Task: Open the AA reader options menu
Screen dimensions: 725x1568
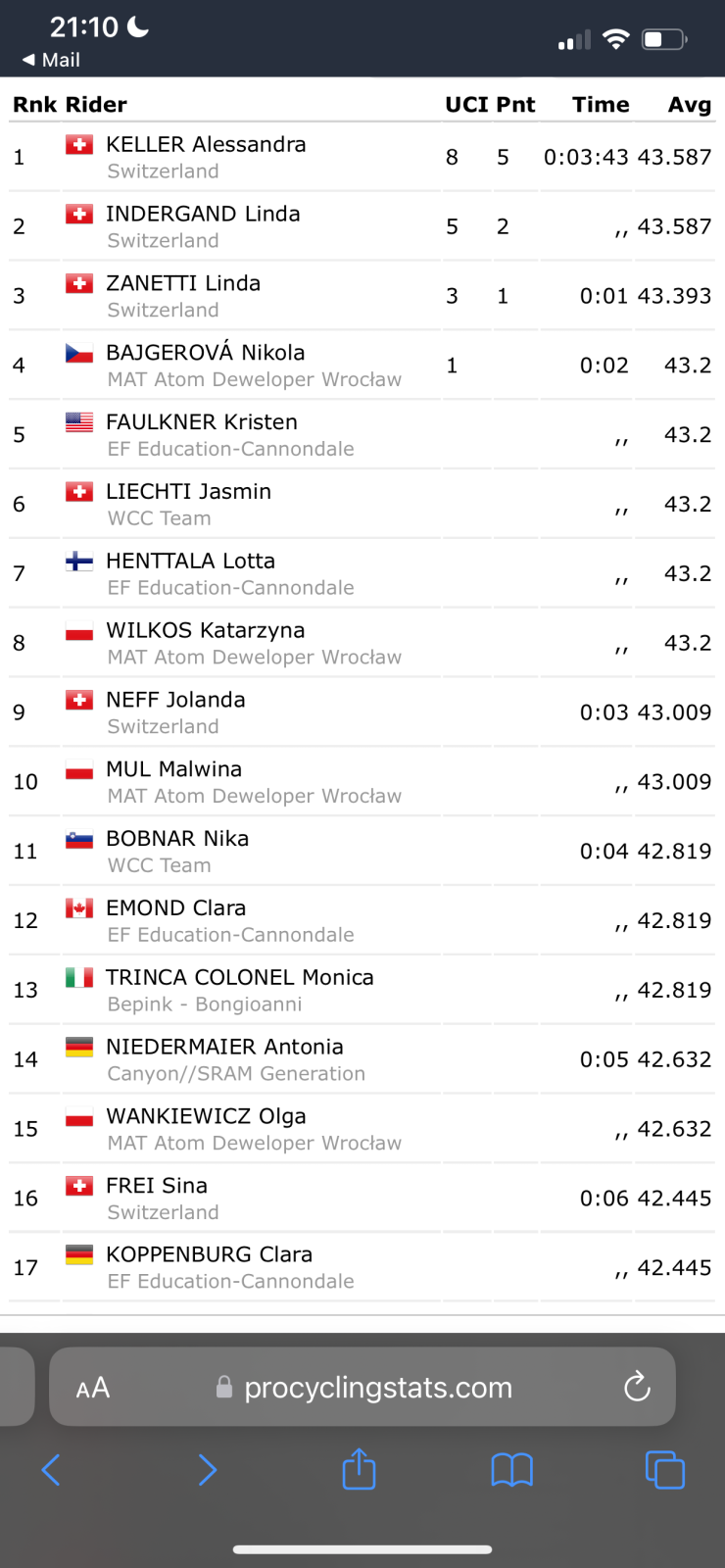Action: tap(93, 1388)
